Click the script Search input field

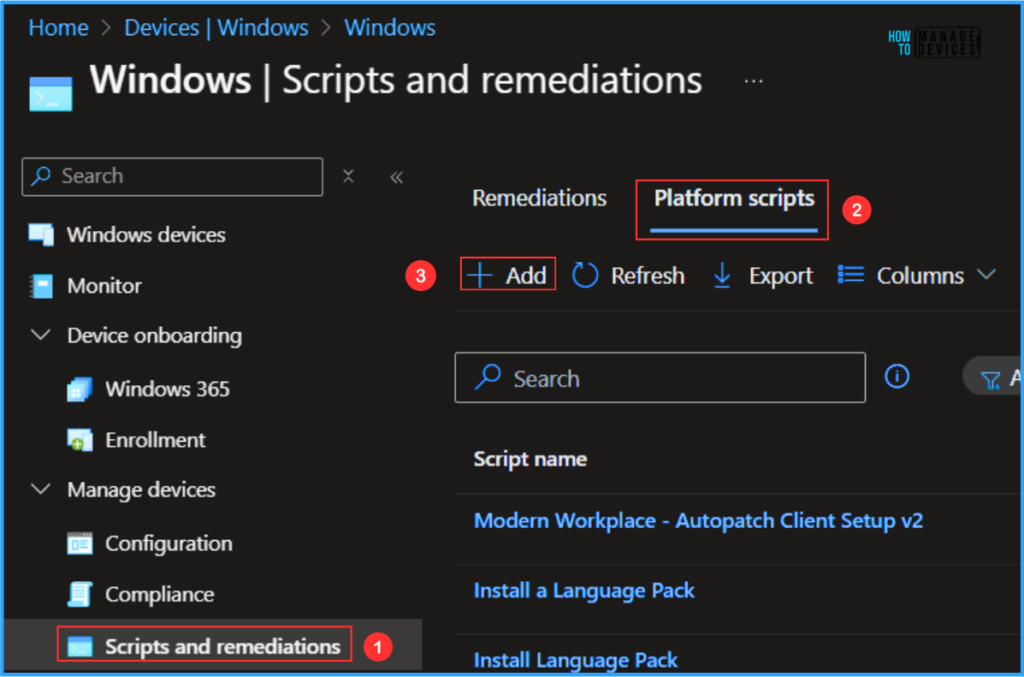(x=660, y=378)
